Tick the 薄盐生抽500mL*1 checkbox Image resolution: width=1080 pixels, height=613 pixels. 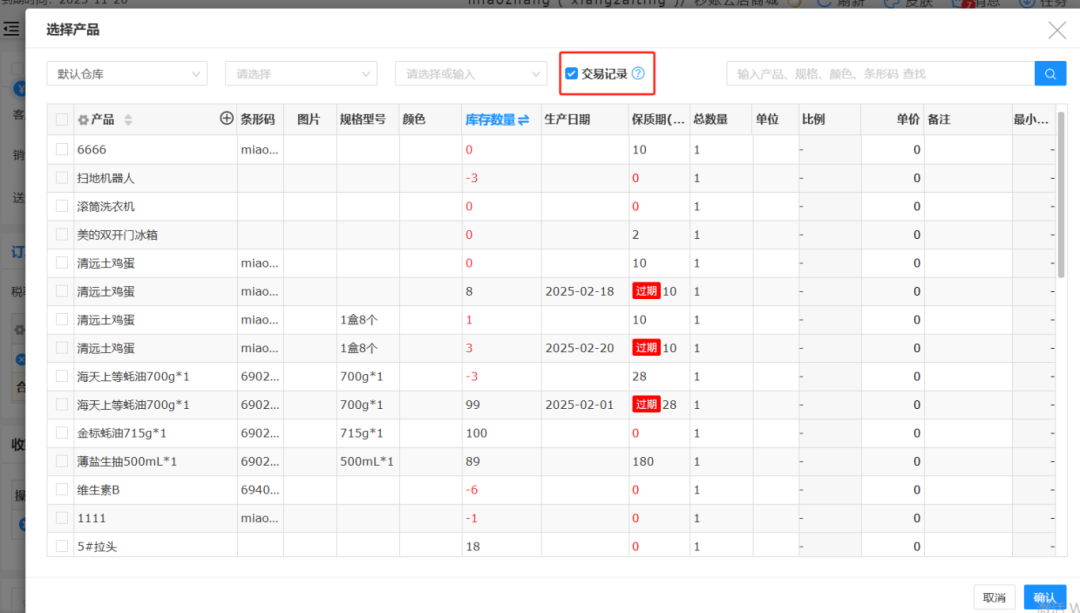pyautogui.click(x=62, y=461)
